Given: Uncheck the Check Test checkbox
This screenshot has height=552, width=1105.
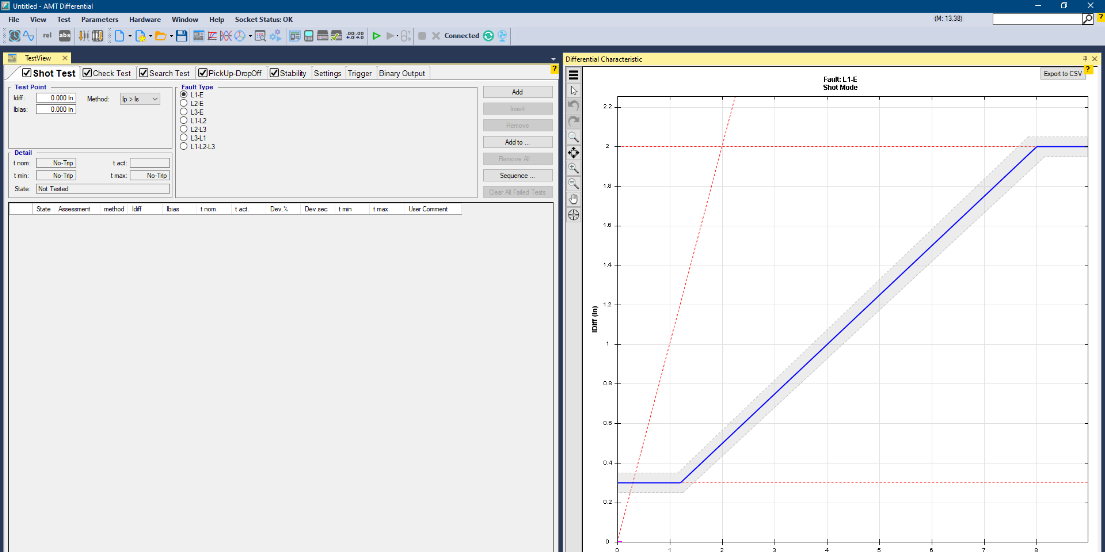Looking at the screenshot, I should (88, 73).
